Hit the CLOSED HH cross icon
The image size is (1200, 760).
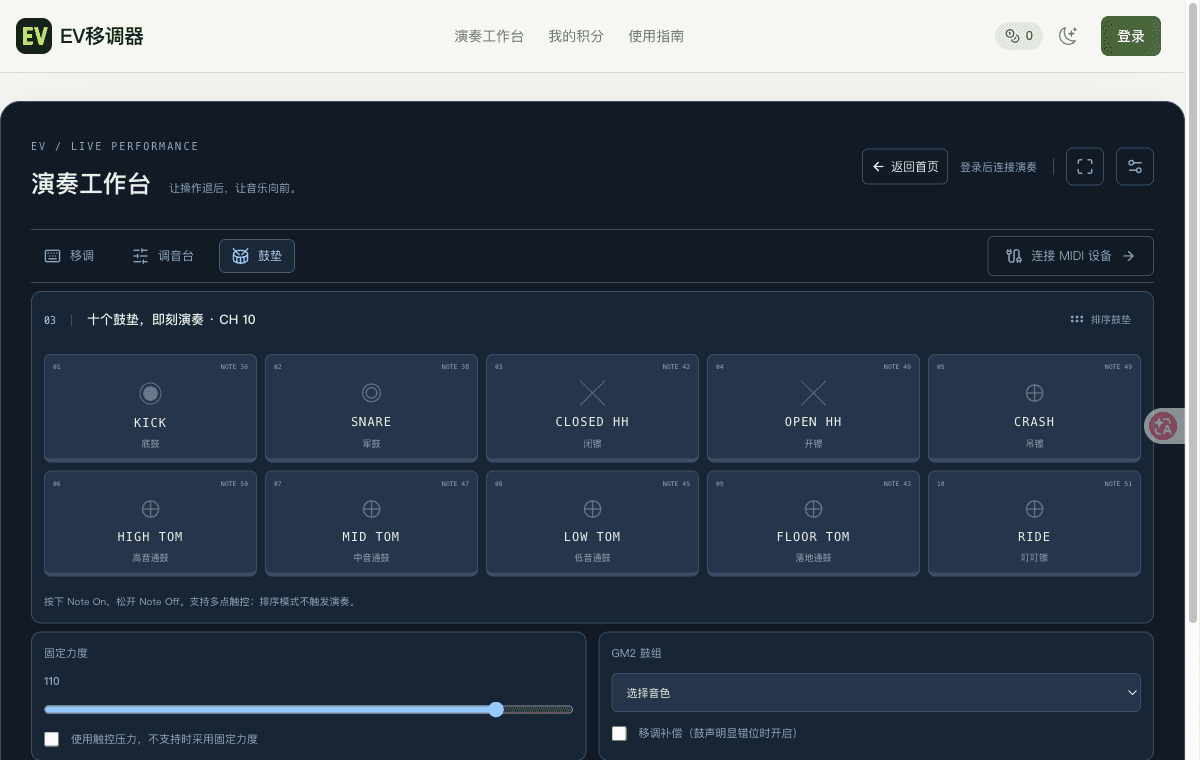click(x=592, y=393)
